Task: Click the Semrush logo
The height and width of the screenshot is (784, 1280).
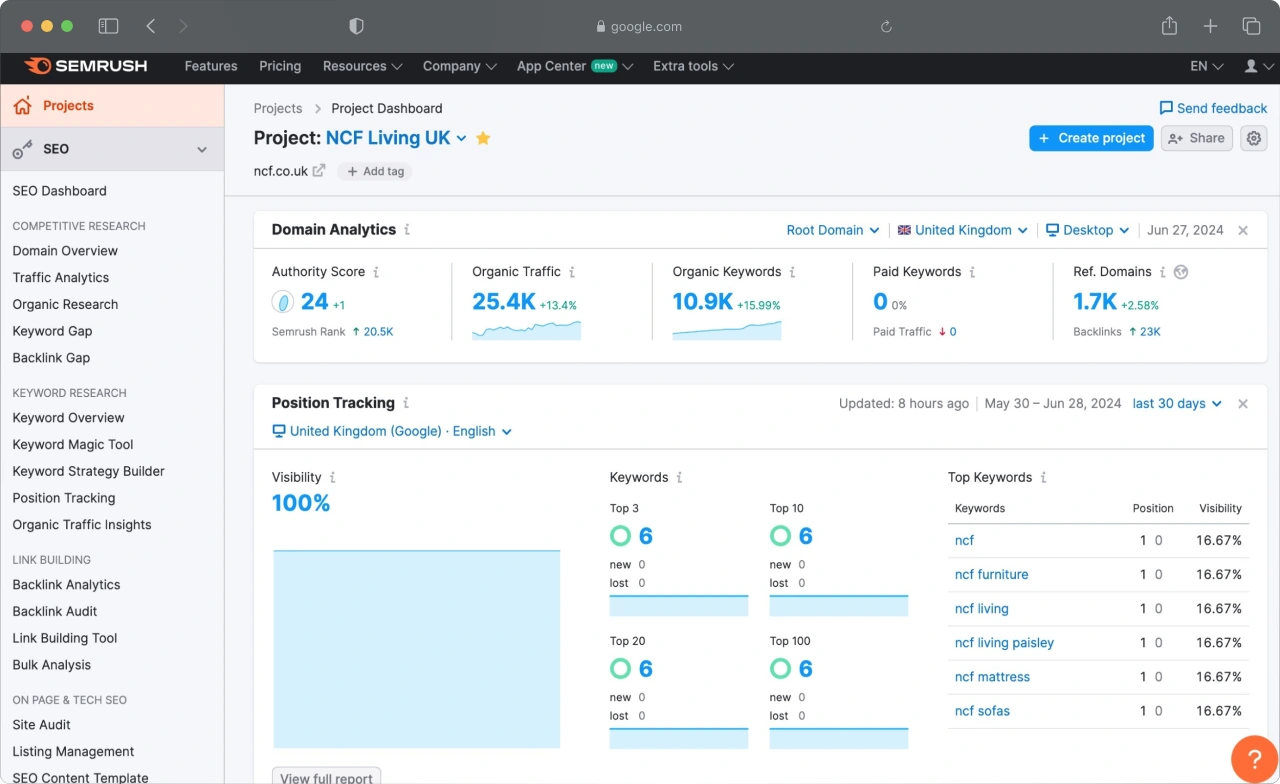Action: 86,66
